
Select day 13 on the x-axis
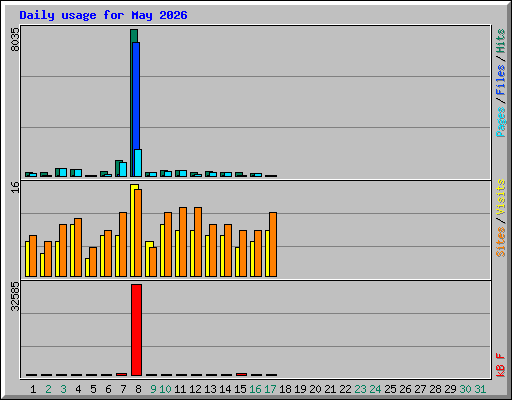[x=210, y=389]
